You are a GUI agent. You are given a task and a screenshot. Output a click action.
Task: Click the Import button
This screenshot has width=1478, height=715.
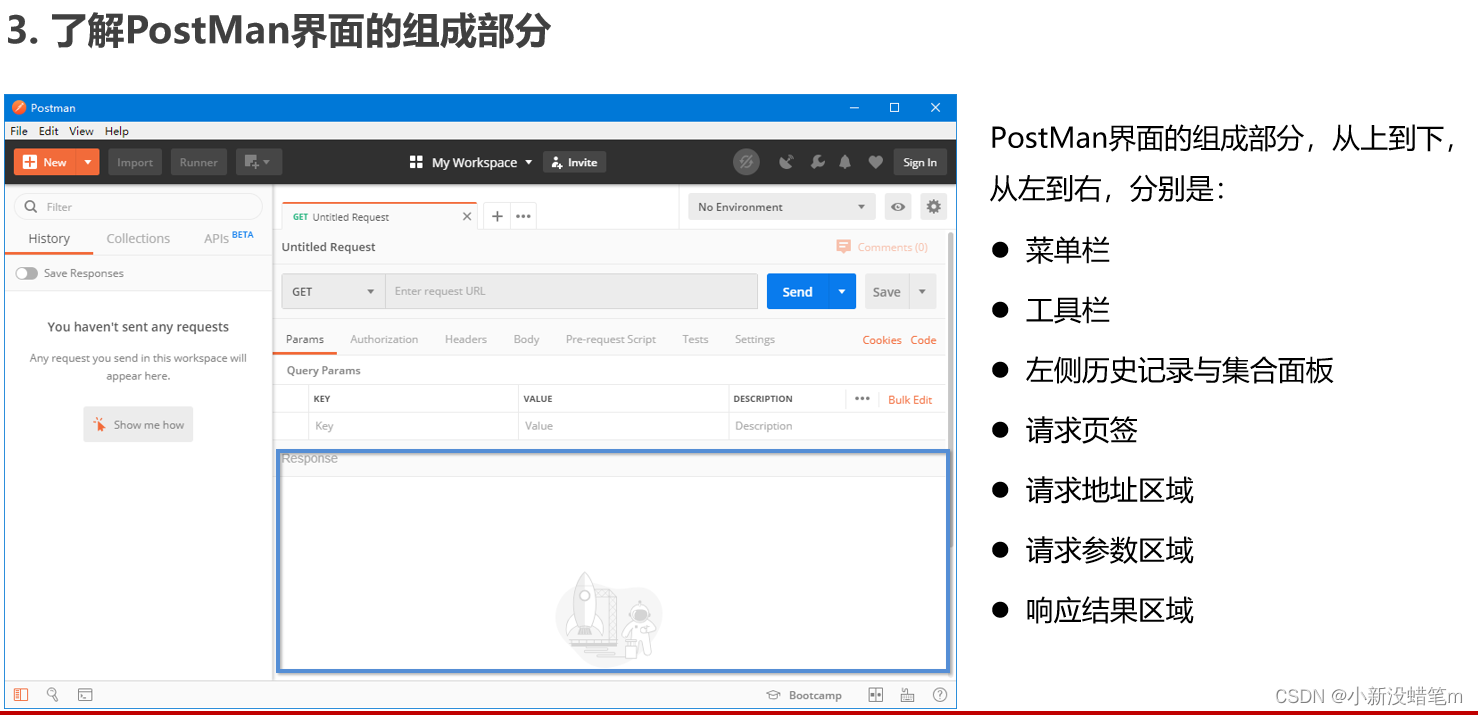(x=135, y=162)
